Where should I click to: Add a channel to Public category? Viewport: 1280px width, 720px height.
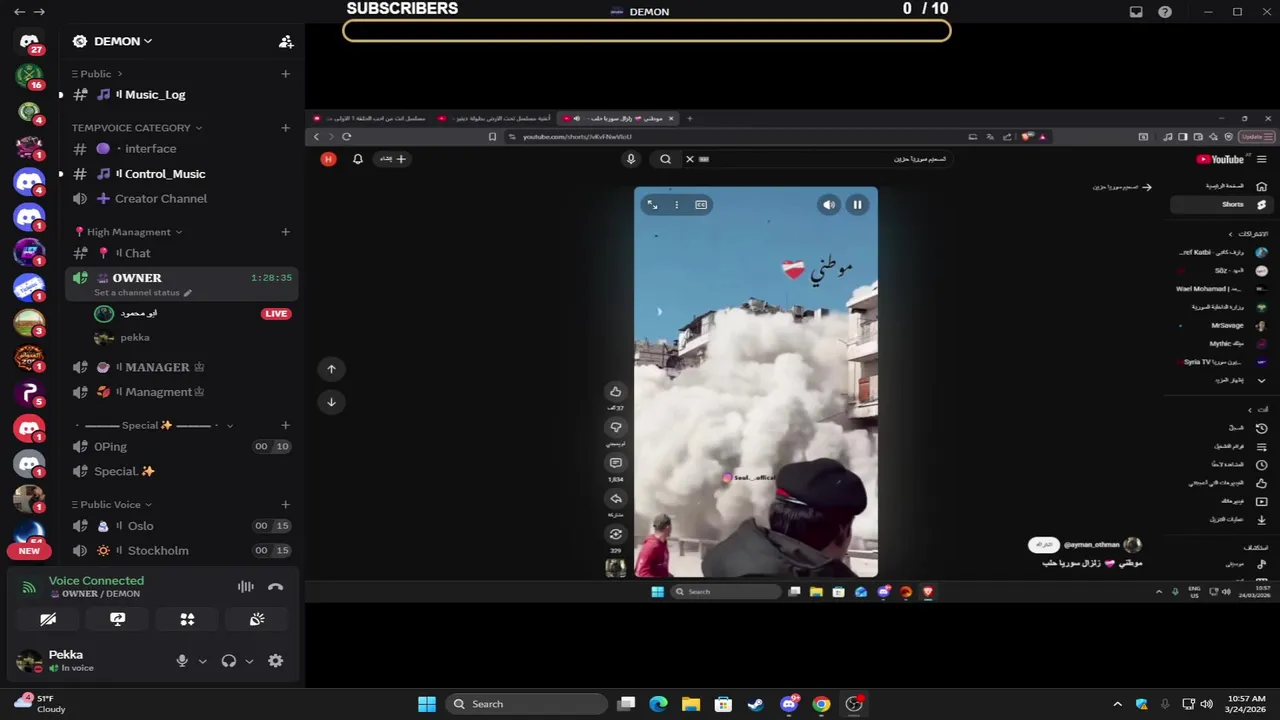pos(285,74)
